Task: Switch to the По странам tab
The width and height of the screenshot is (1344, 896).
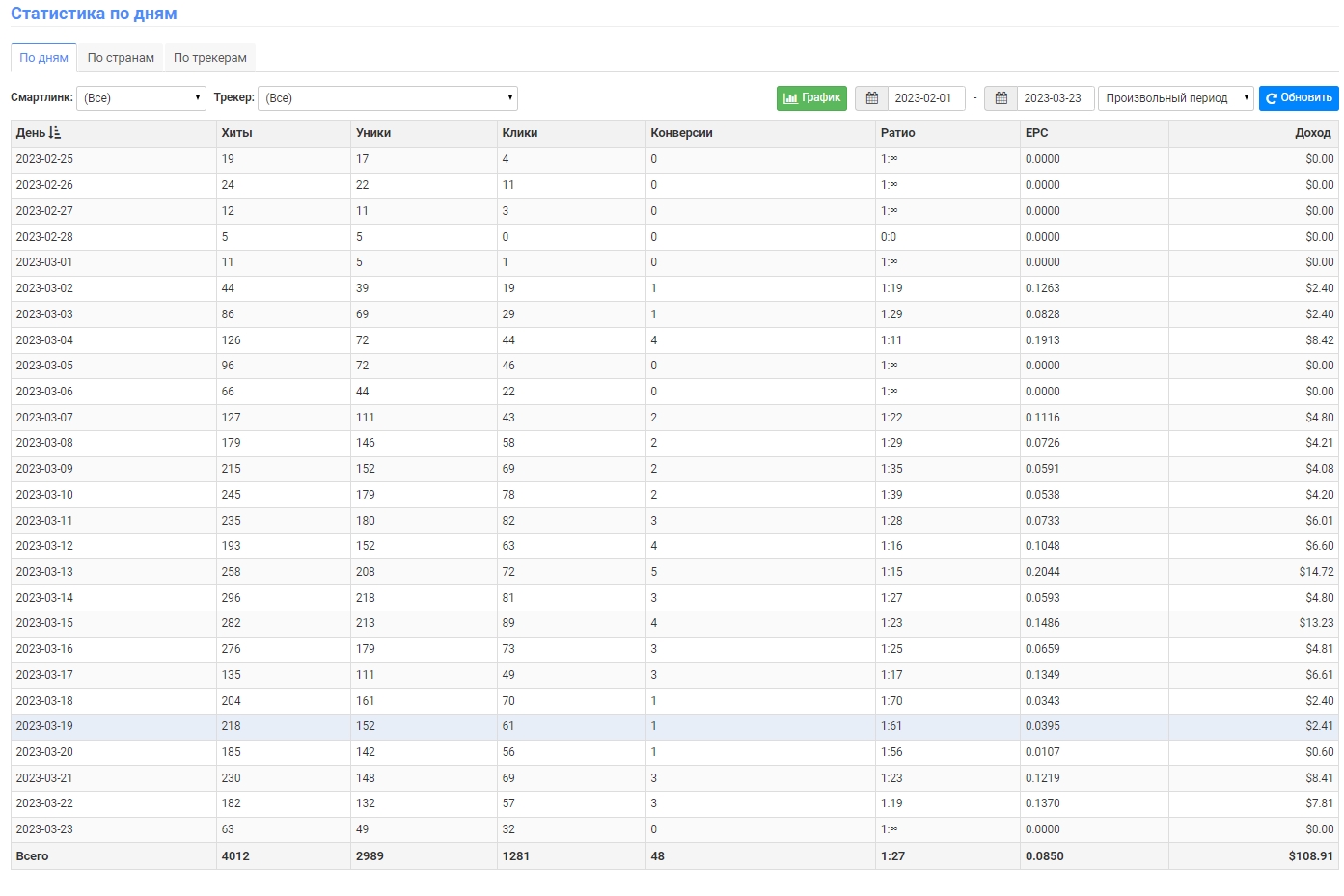Action: 121,58
